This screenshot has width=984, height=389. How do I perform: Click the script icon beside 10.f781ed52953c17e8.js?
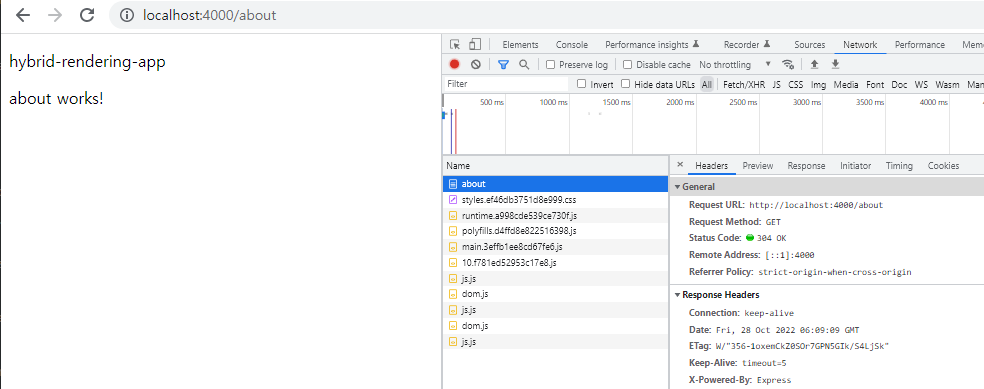coord(452,263)
